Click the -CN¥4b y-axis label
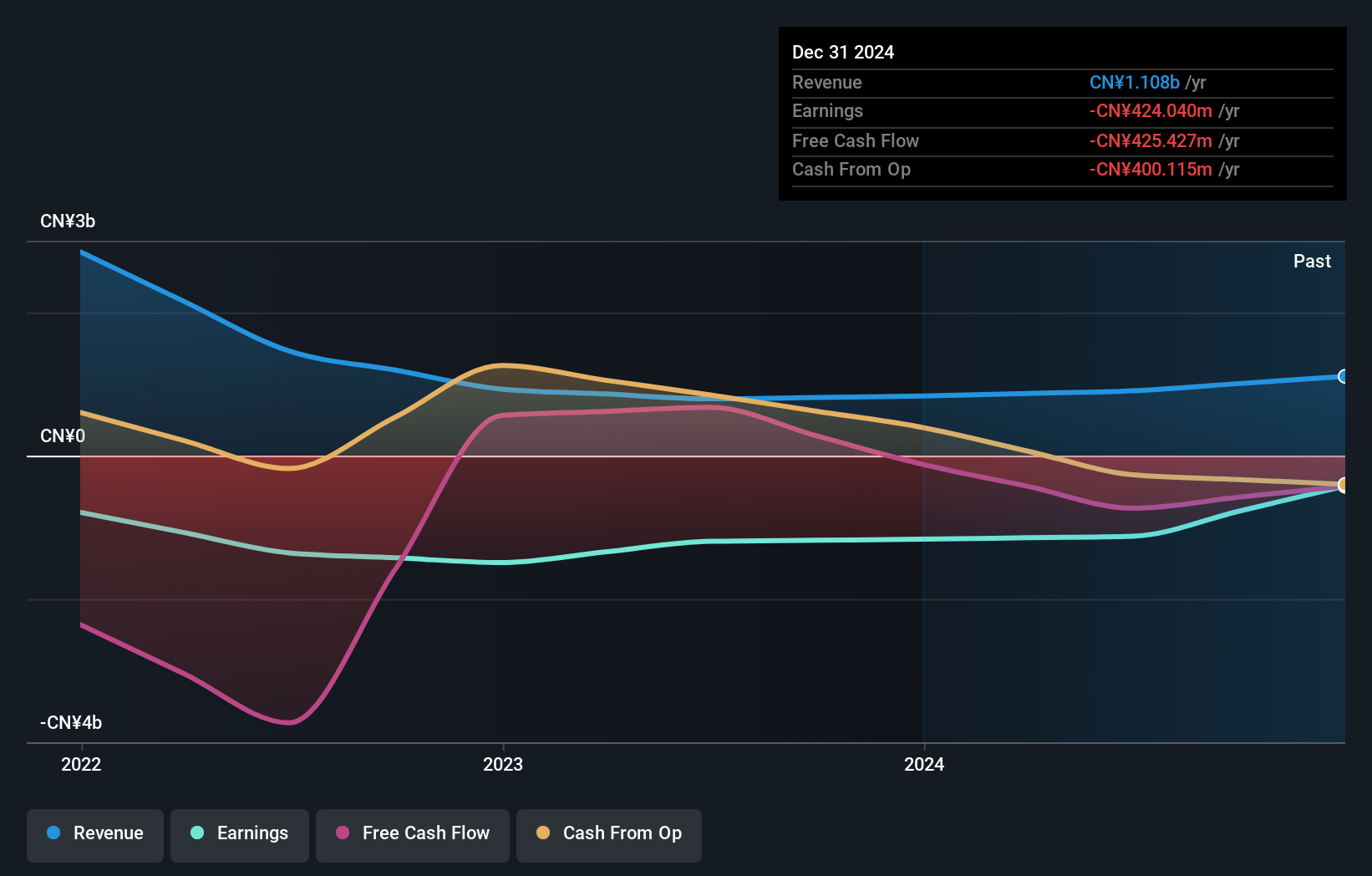Image resolution: width=1372 pixels, height=876 pixels. click(x=71, y=723)
